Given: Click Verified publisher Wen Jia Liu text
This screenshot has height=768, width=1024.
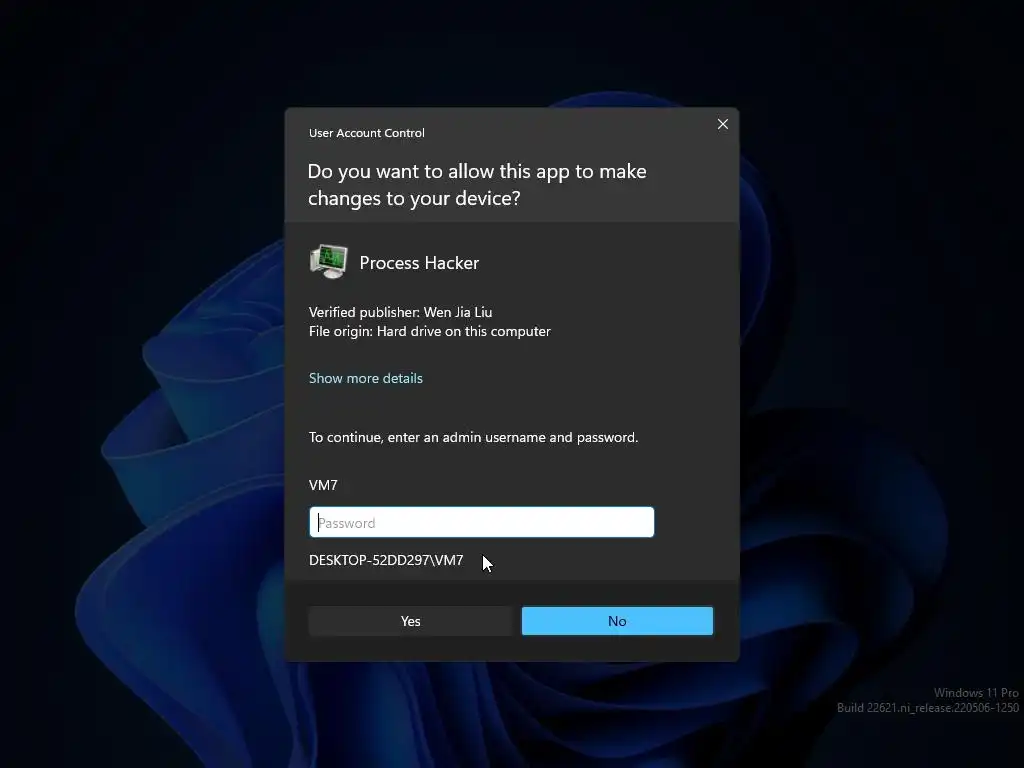Looking at the screenshot, I should (x=400, y=312).
